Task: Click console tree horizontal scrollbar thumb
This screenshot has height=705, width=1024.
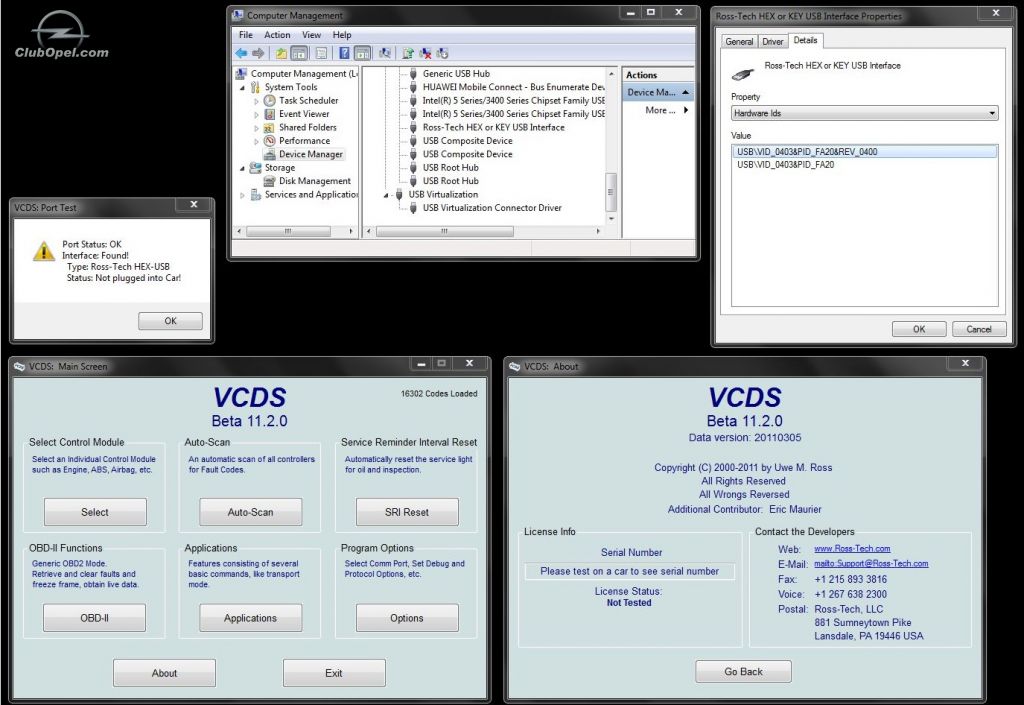Action: click(x=288, y=231)
